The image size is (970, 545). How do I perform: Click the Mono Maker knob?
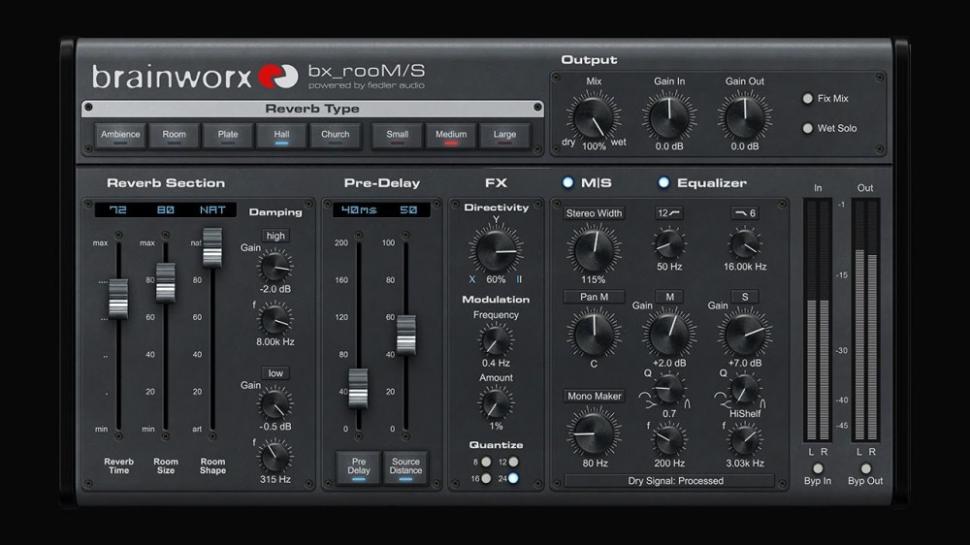(593, 432)
